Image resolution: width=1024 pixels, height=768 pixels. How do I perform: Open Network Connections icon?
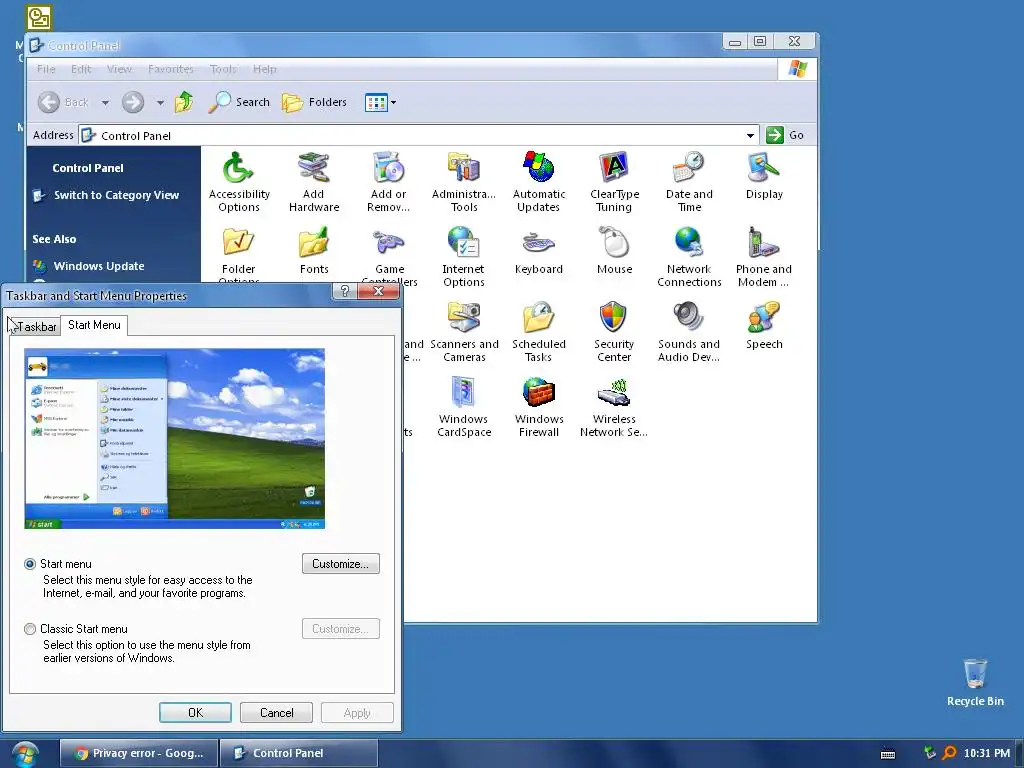point(689,257)
